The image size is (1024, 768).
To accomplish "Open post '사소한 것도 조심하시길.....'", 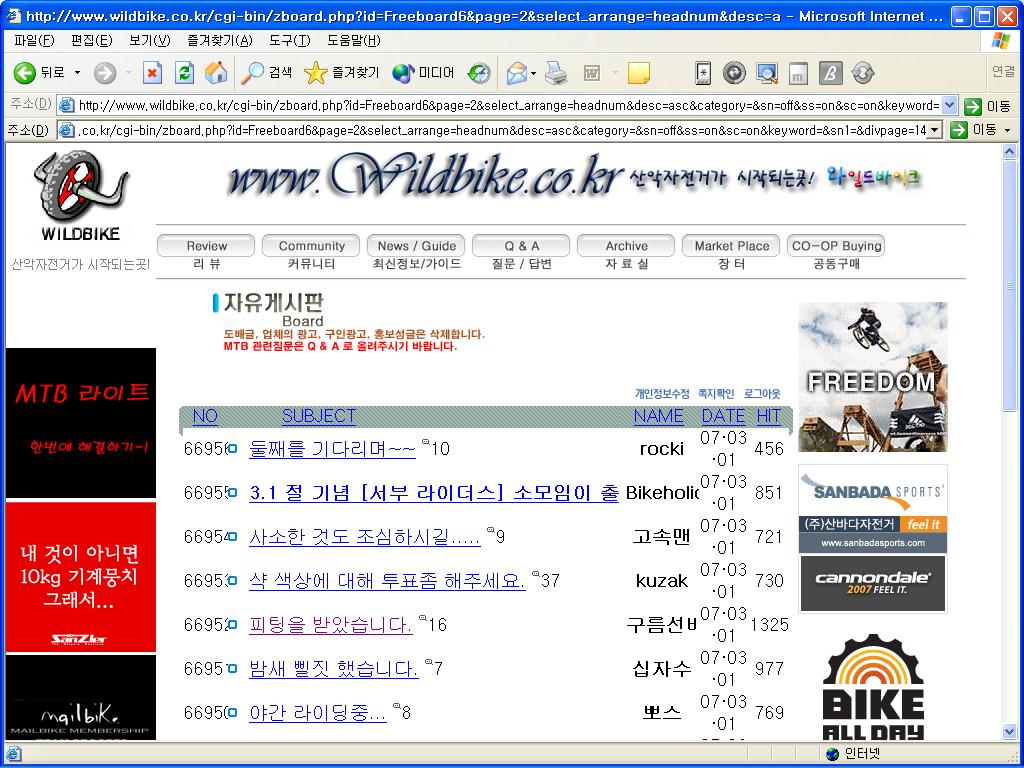I will coord(364,537).
